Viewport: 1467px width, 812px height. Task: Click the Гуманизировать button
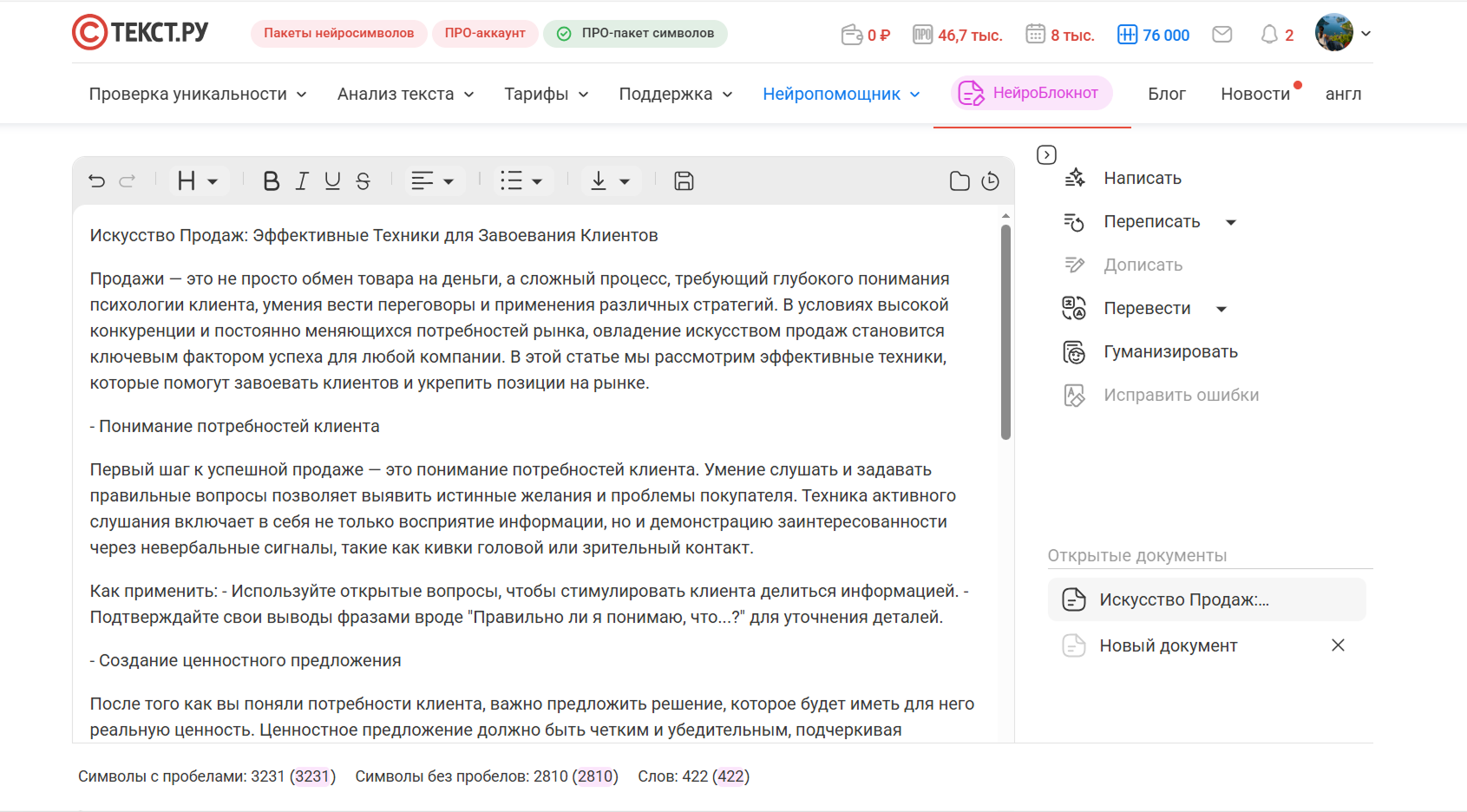coord(1169,351)
